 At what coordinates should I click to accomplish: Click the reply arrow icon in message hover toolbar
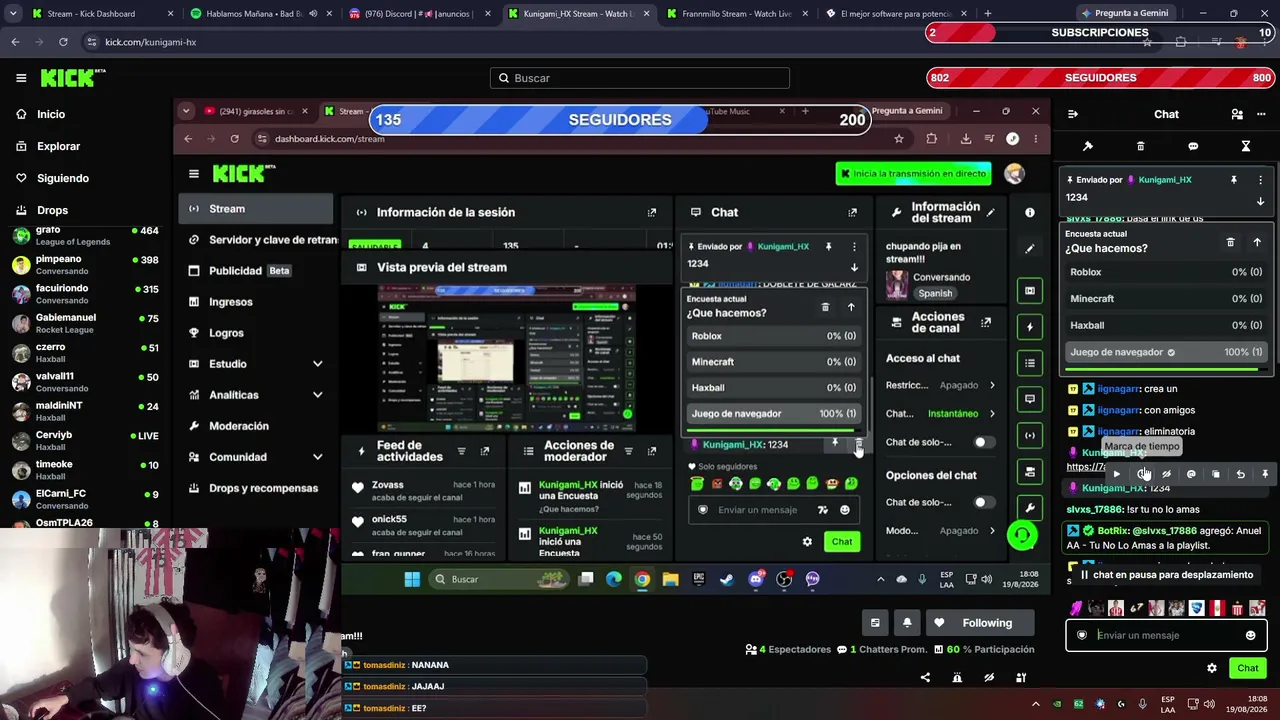(1241, 474)
